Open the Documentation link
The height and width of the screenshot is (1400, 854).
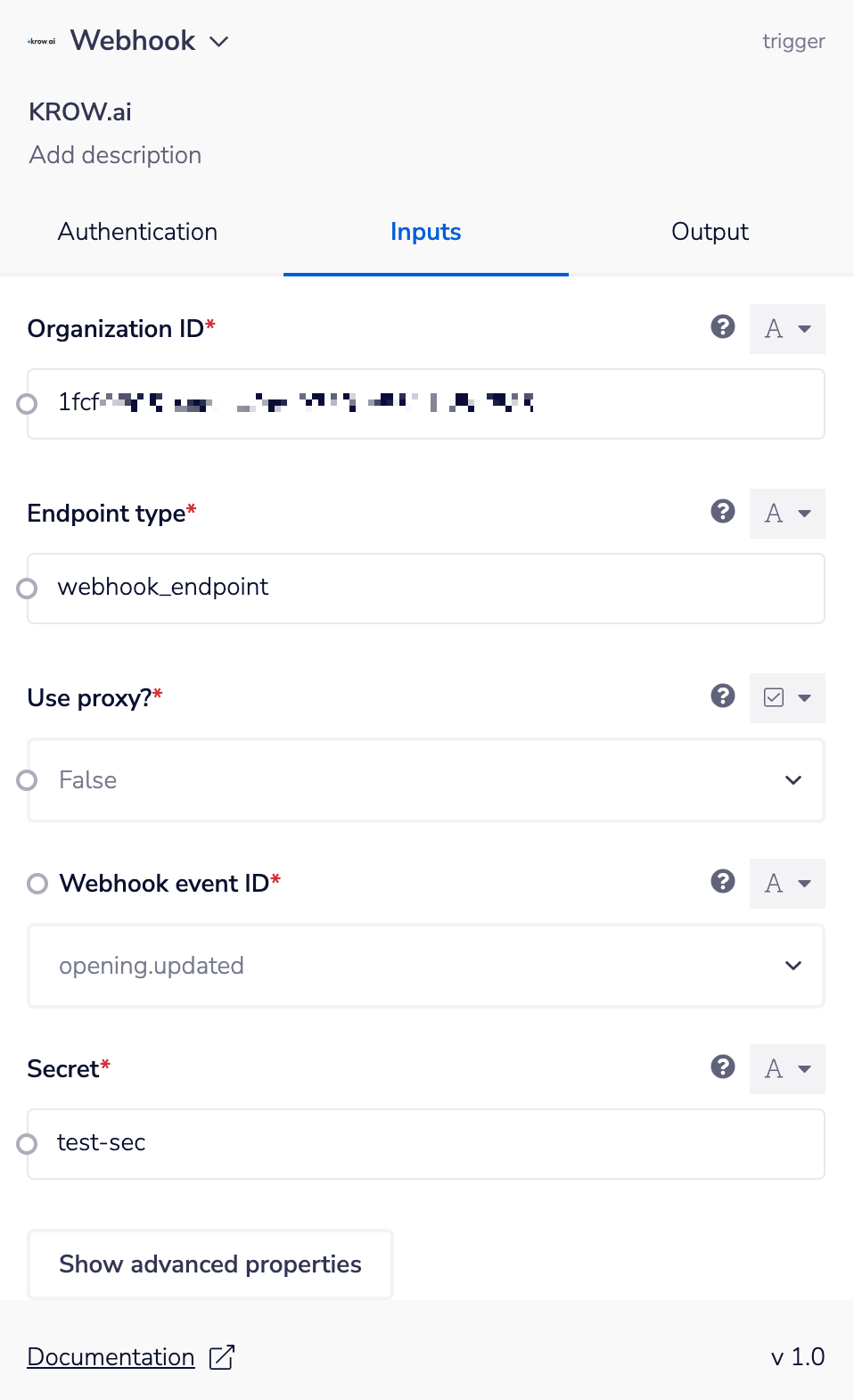111,1357
